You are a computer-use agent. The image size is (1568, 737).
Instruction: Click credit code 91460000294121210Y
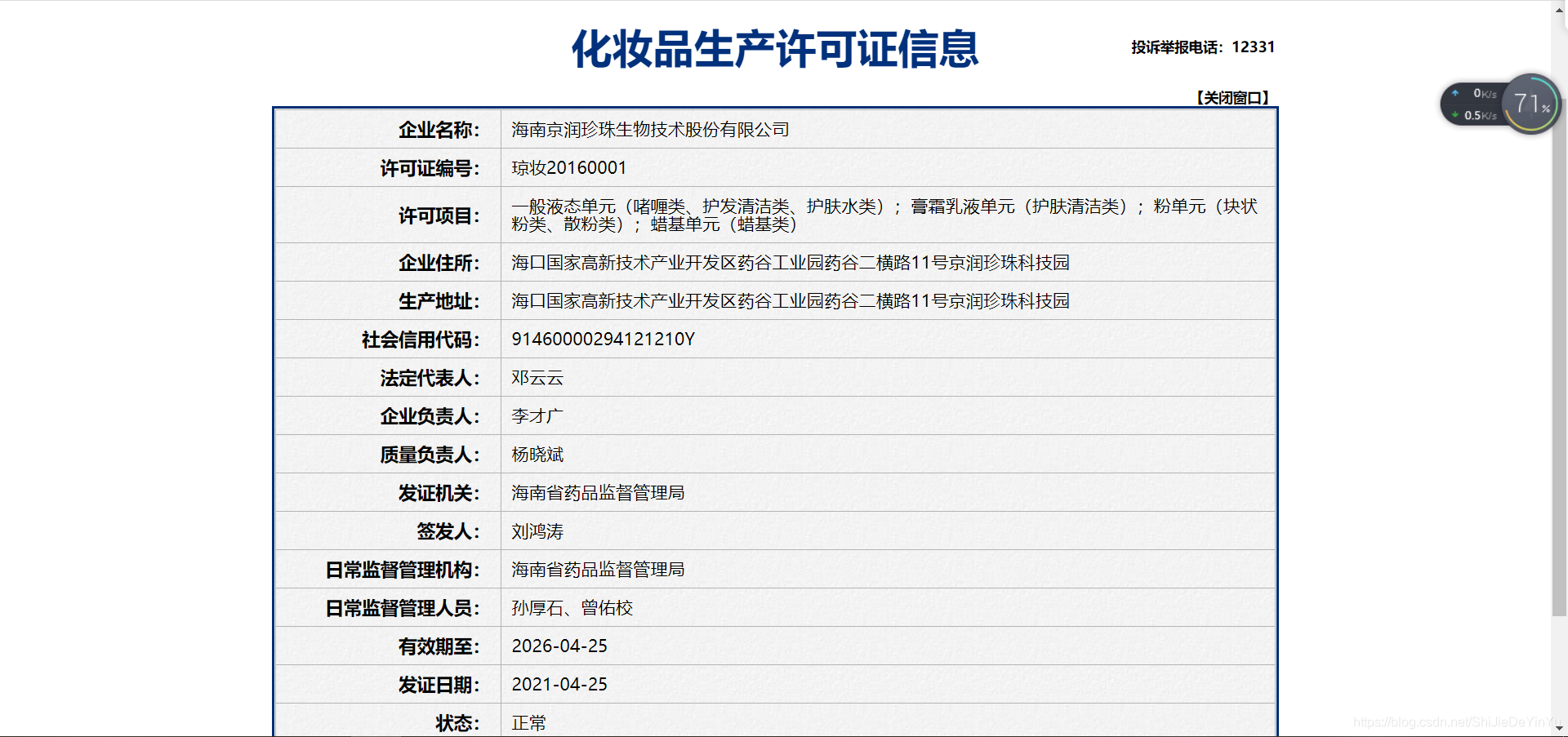pyautogui.click(x=604, y=340)
